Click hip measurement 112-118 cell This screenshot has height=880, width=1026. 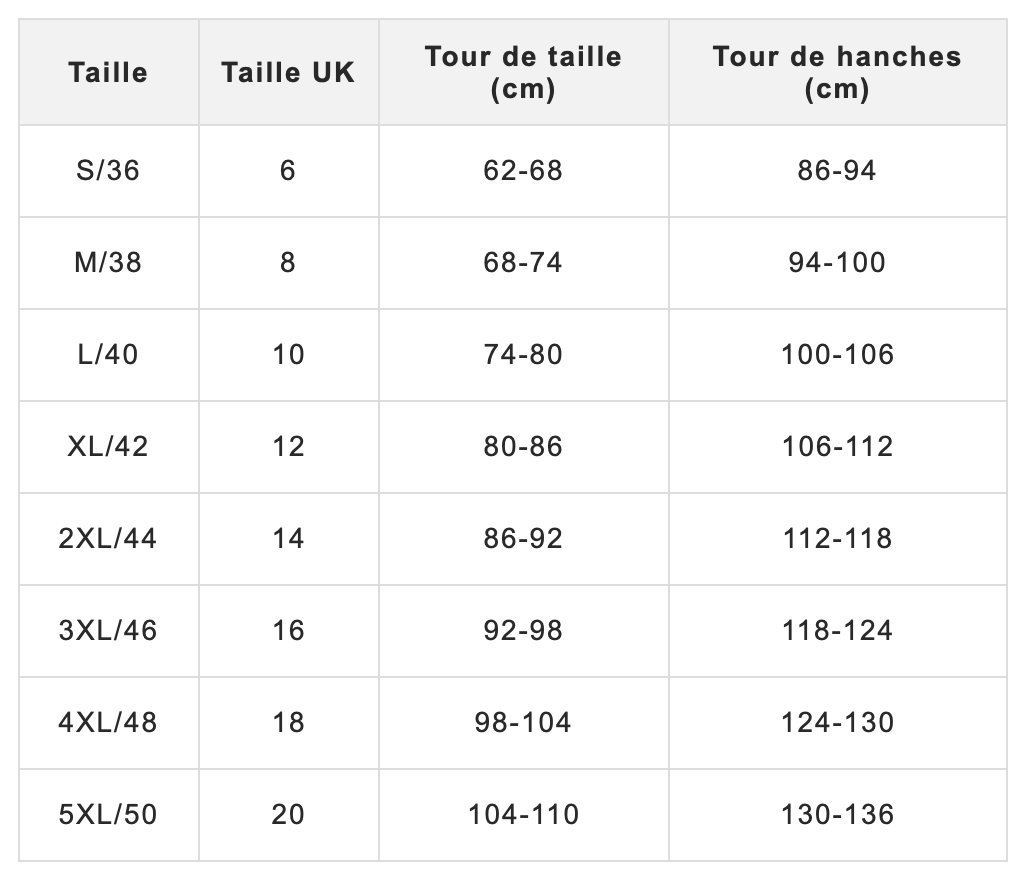coord(838,539)
